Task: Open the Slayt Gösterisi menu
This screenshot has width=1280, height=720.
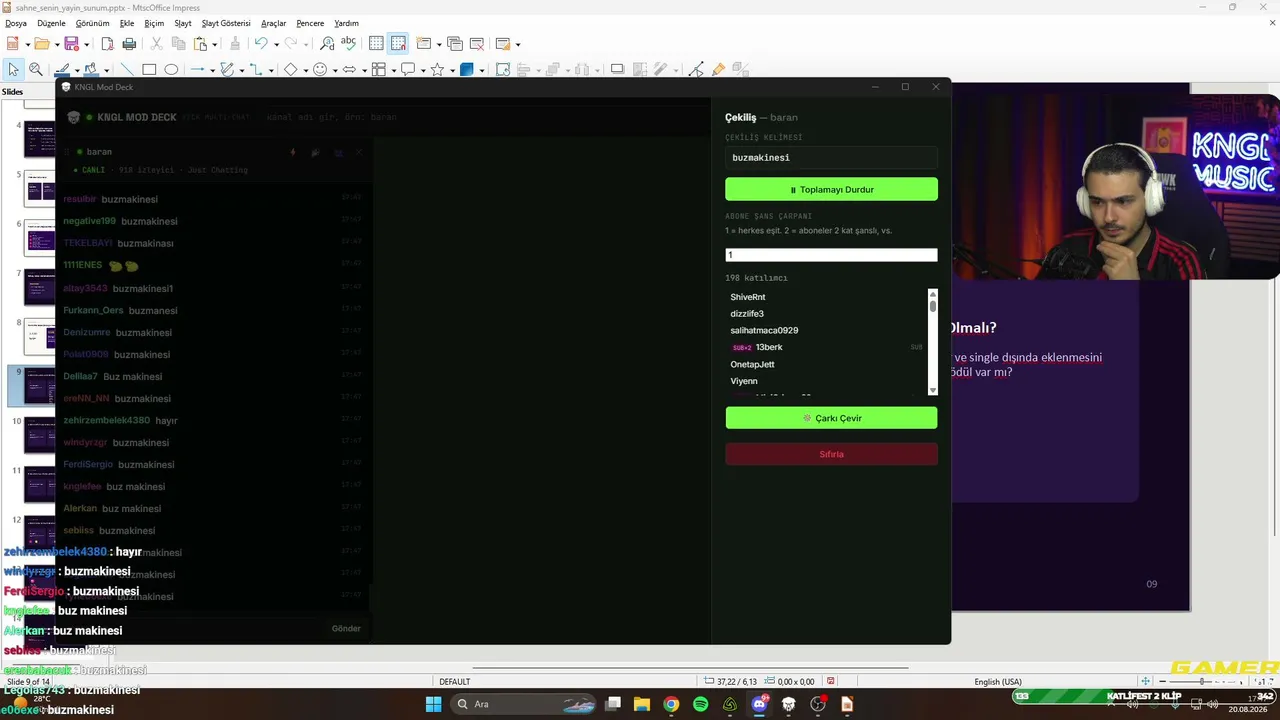Action: [x=226, y=23]
